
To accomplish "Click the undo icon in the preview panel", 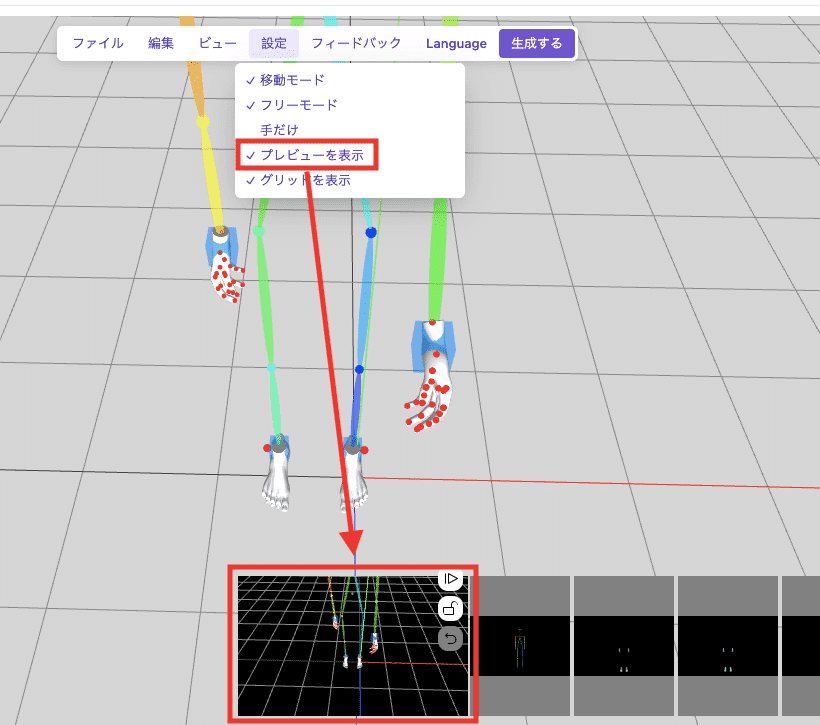I will (450, 638).
